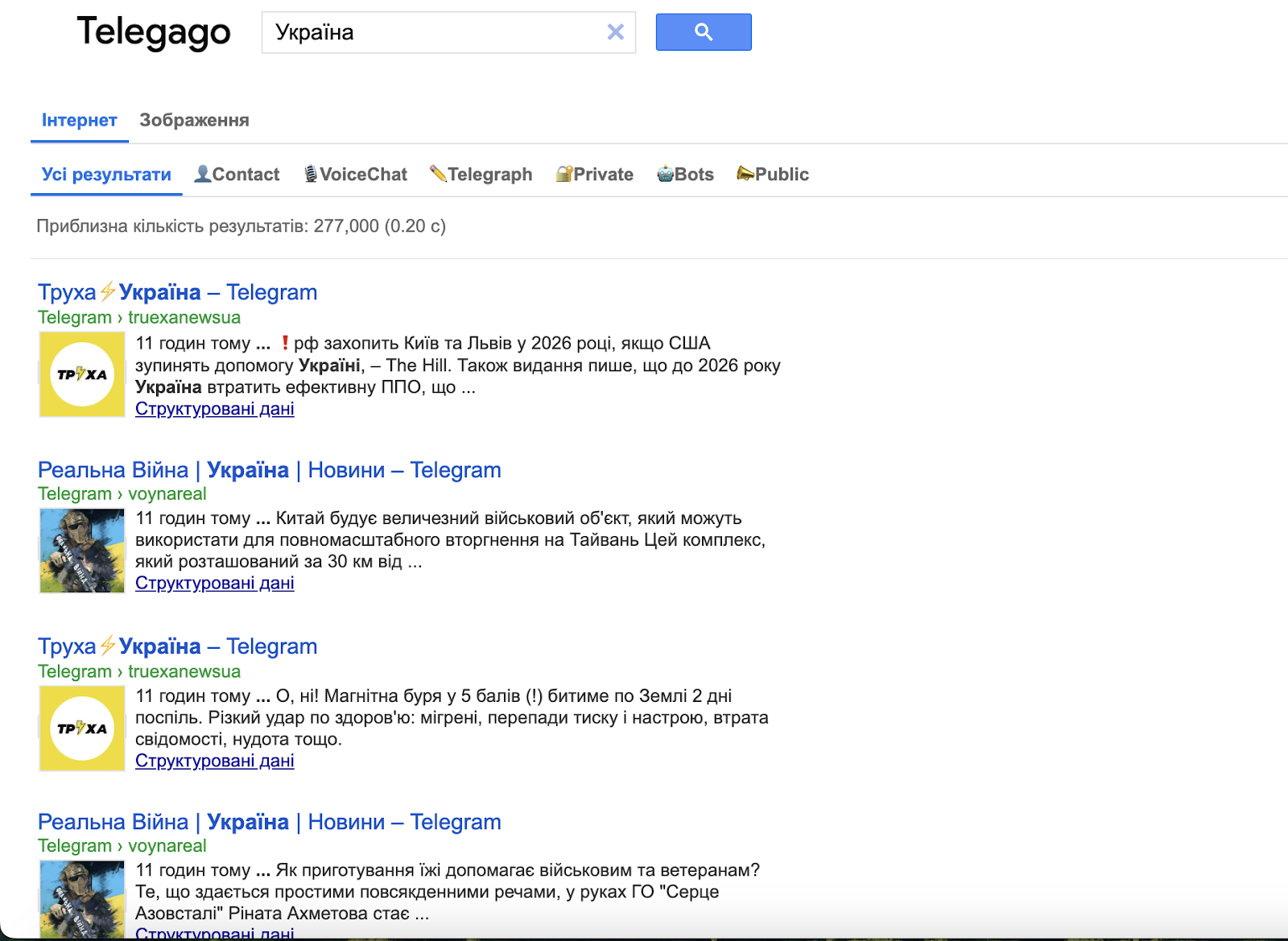Screen dimensions: 1288x941
Task: Switch to the Зображення tab
Action: (194, 121)
